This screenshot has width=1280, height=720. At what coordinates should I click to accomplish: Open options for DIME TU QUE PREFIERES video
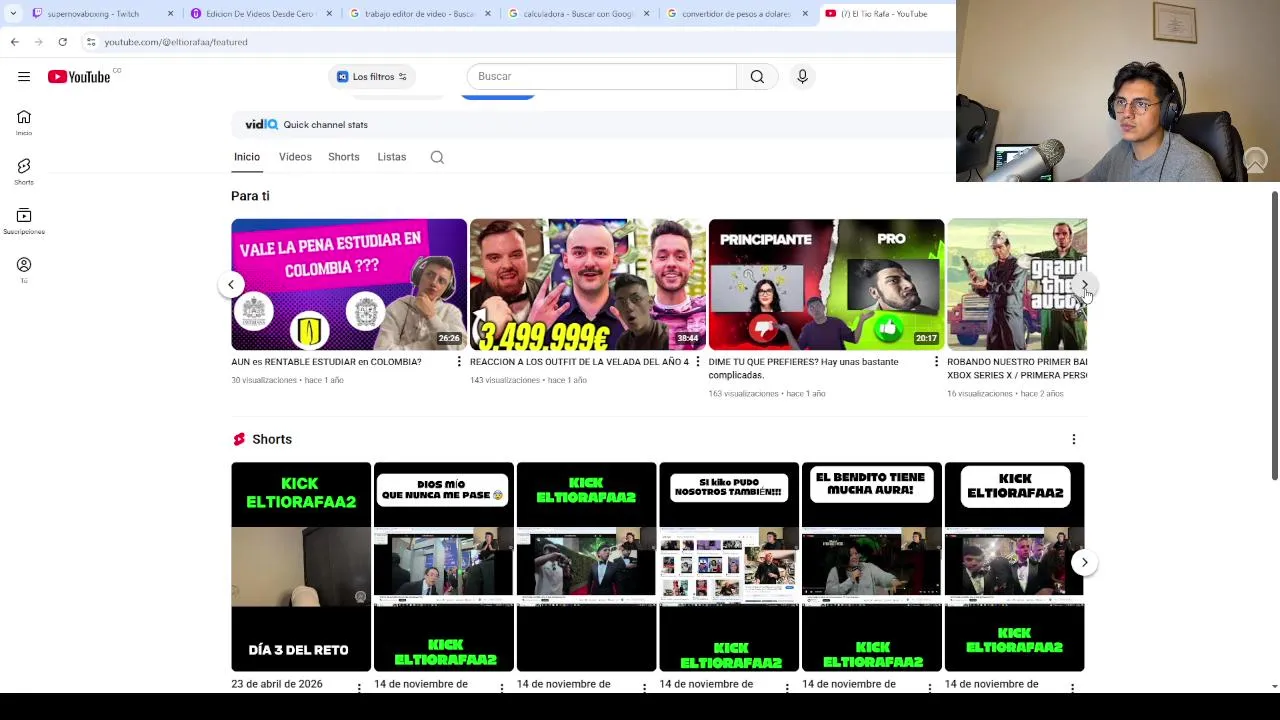point(937,362)
